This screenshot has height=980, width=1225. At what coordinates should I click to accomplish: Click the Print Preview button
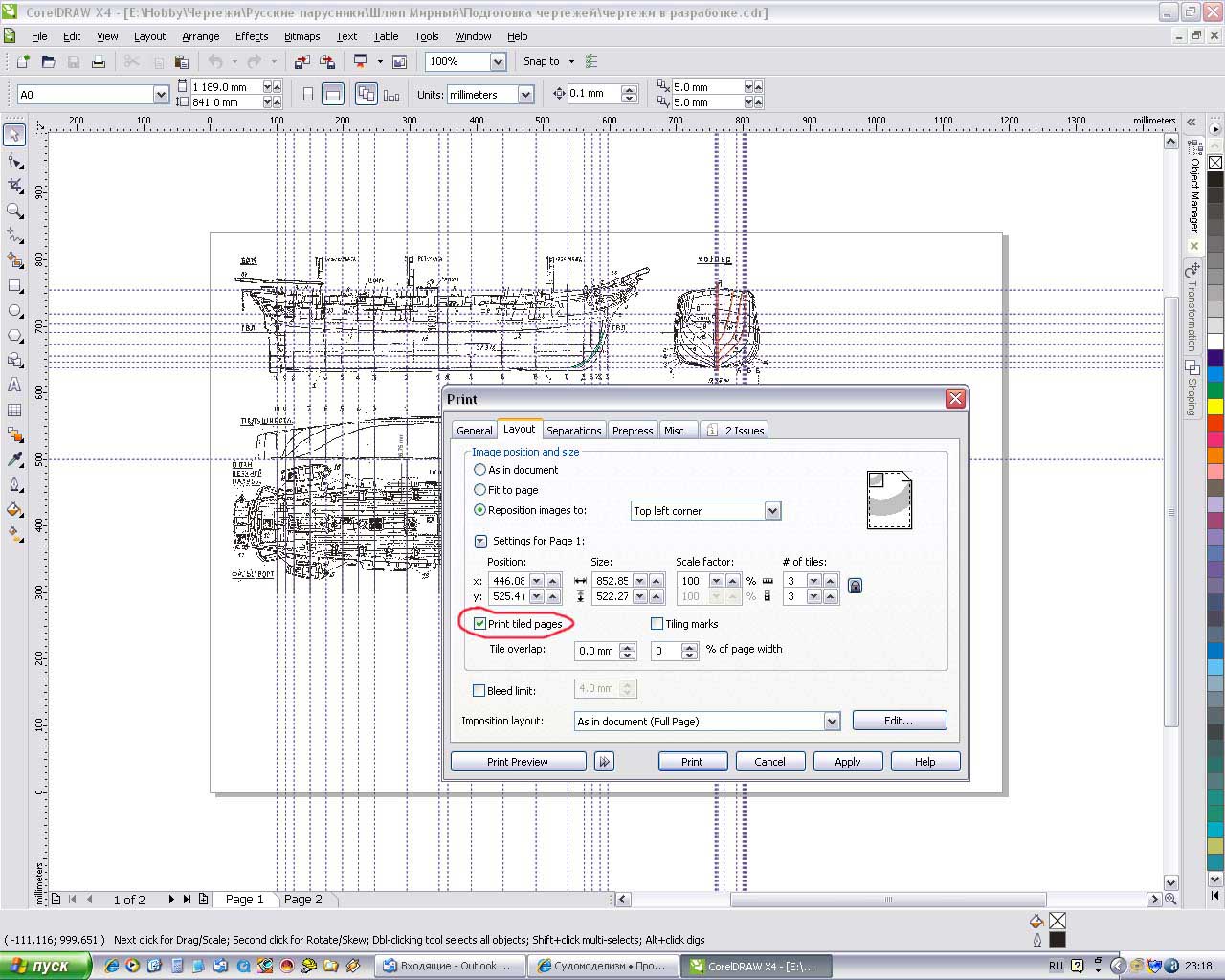point(517,762)
